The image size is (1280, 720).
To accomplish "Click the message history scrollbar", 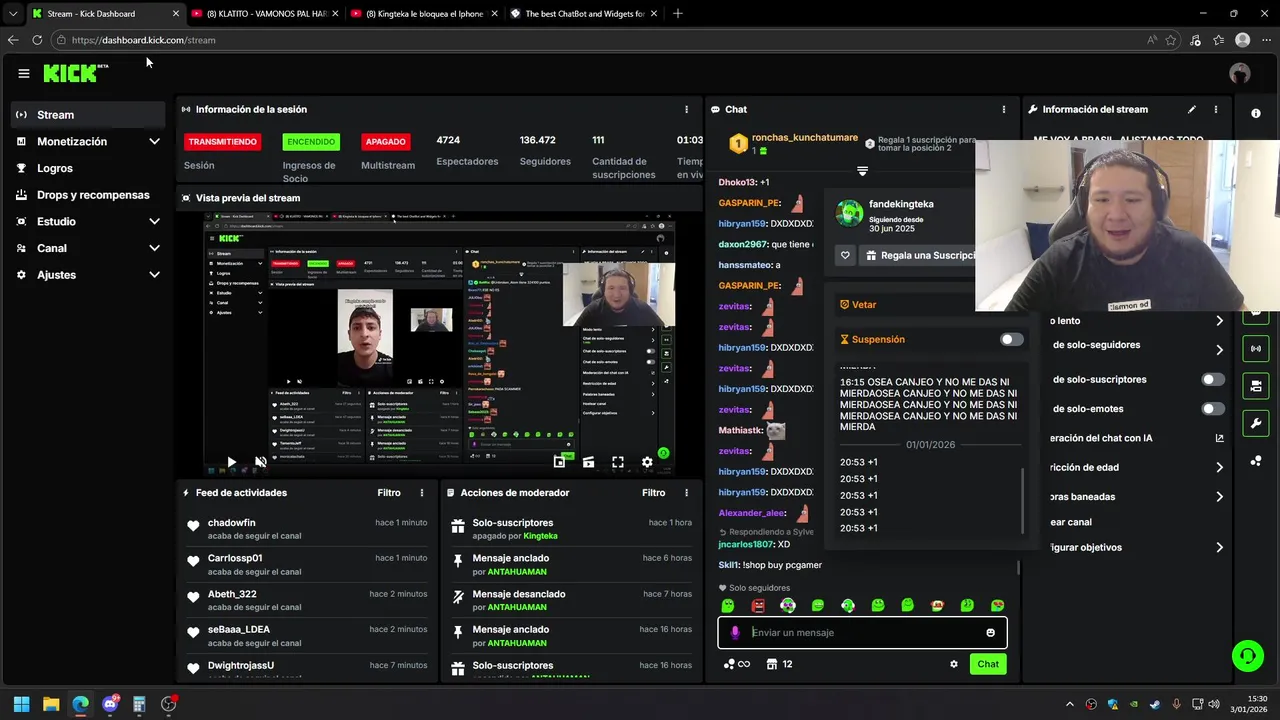I will pyautogui.click(x=1023, y=500).
